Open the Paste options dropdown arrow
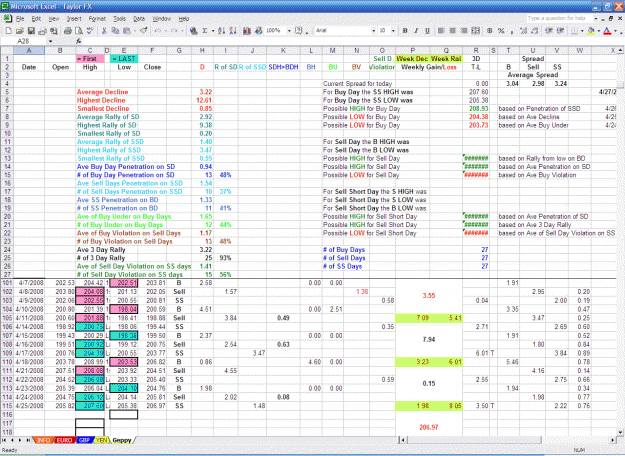This screenshot has height=456, width=625. (x=134, y=31)
